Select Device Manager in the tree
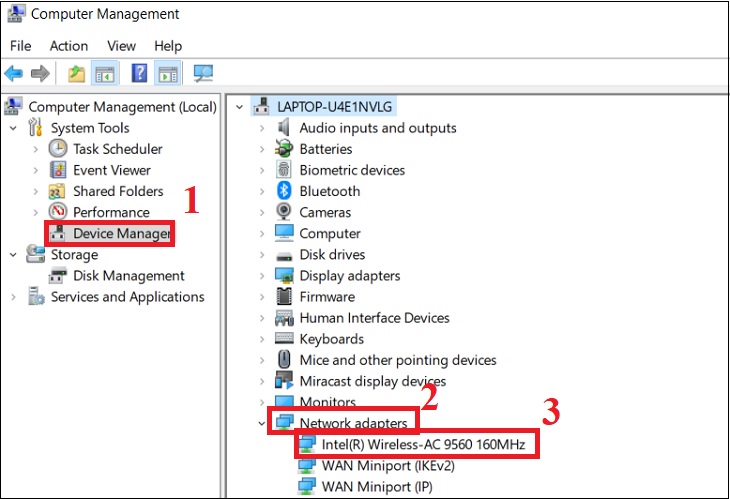Viewport: 730px width, 499px height. 122,233
